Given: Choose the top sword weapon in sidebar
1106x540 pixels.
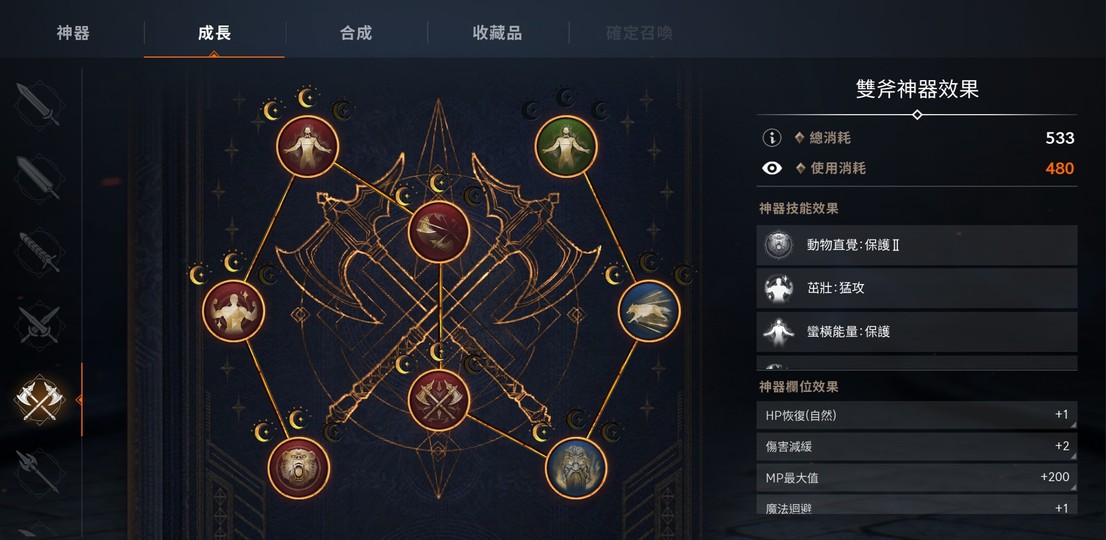Looking at the screenshot, I should tap(40, 105).
